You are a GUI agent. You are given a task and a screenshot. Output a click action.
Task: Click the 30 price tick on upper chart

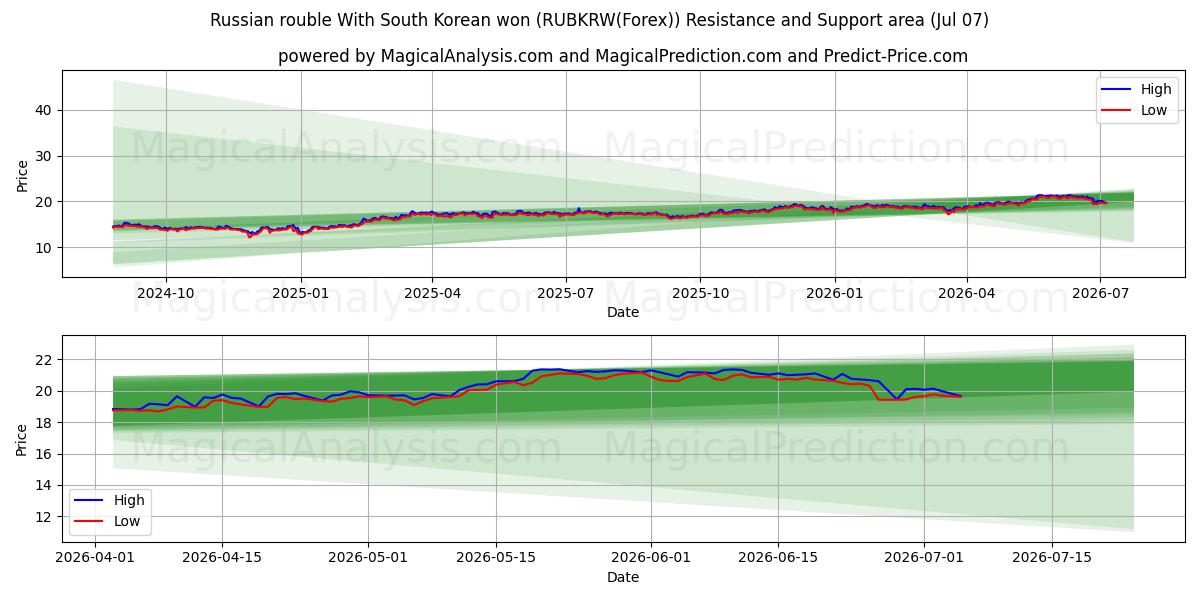pos(45,156)
